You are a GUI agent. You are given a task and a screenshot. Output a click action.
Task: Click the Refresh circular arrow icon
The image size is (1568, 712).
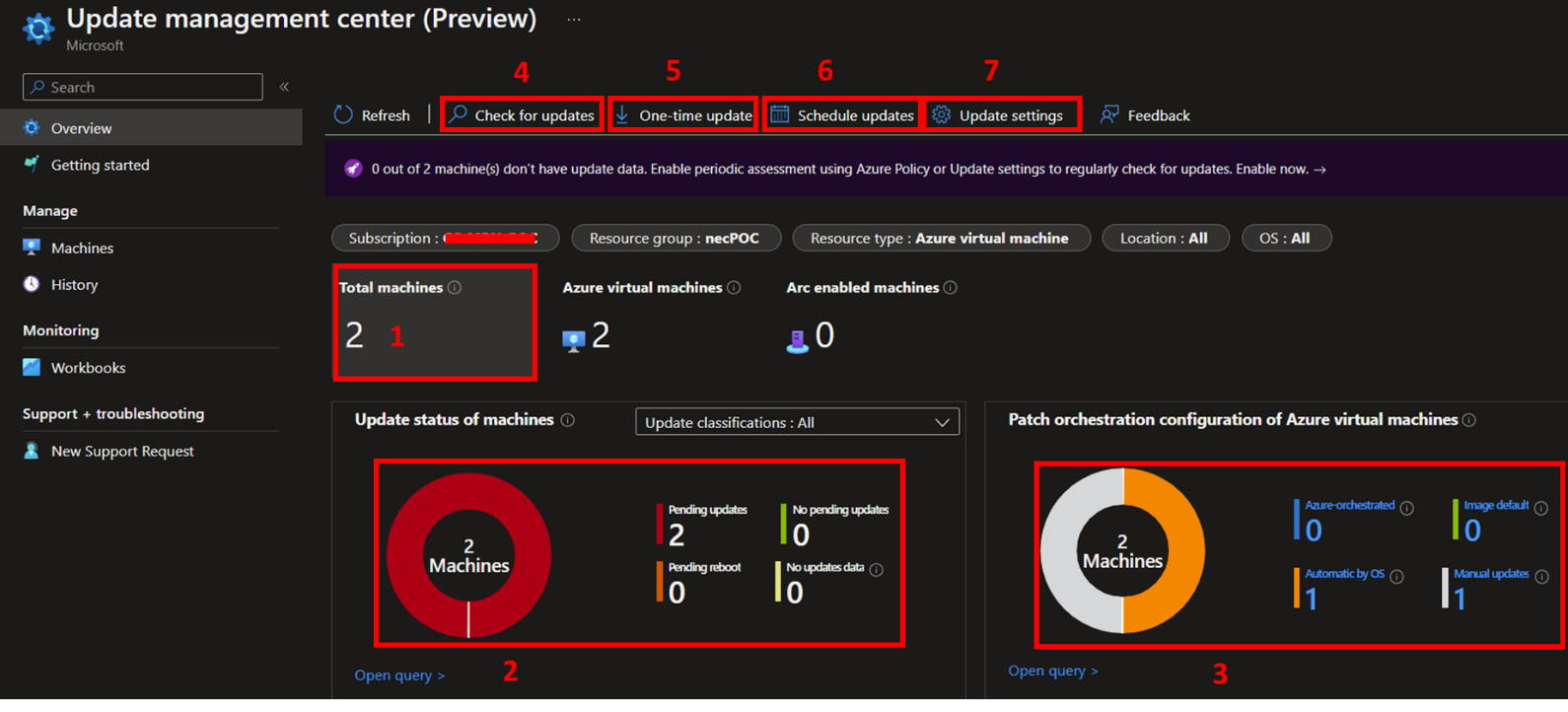click(343, 114)
